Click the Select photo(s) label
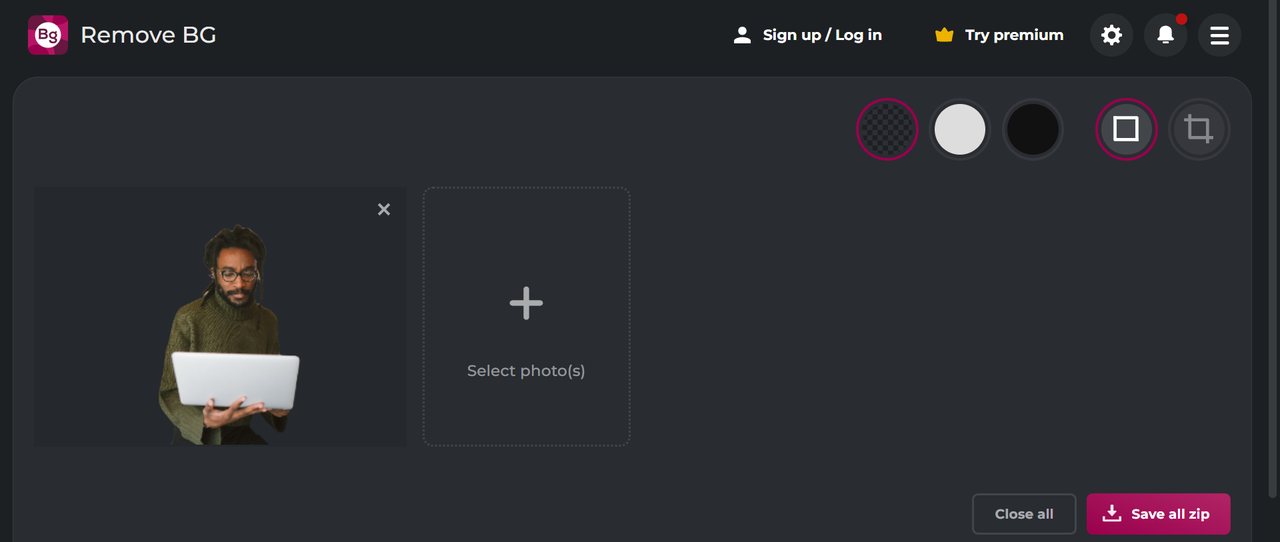This screenshot has height=542, width=1280. click(526, 371)
